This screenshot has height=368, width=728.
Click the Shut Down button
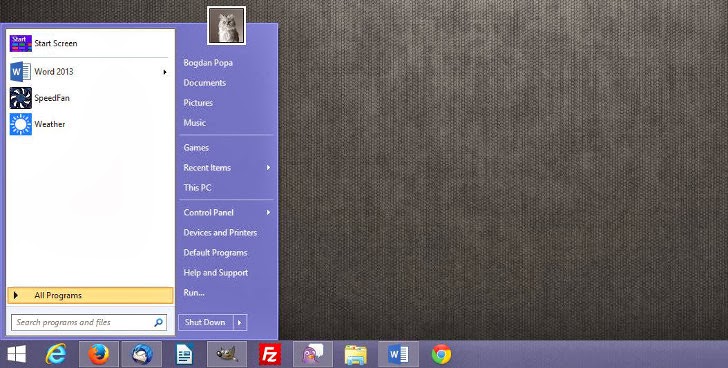(205, 322)
